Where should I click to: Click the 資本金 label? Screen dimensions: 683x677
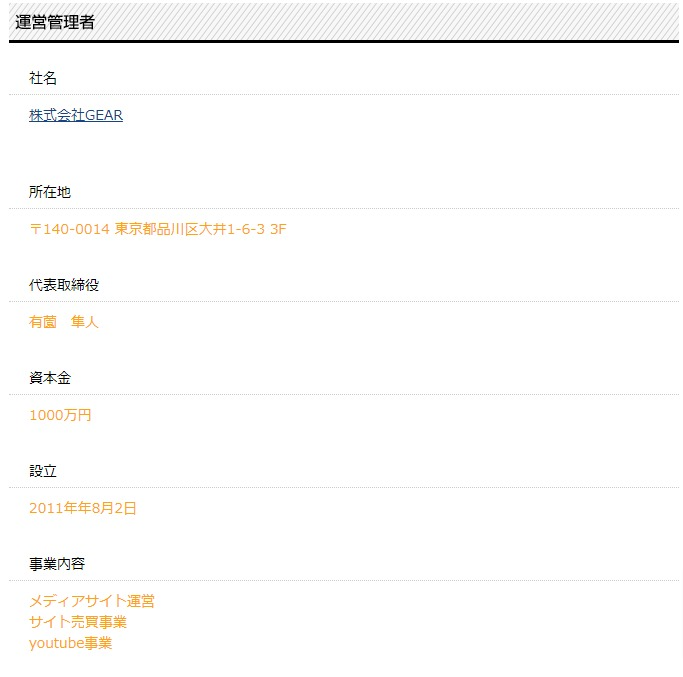[x=50, y=378]
